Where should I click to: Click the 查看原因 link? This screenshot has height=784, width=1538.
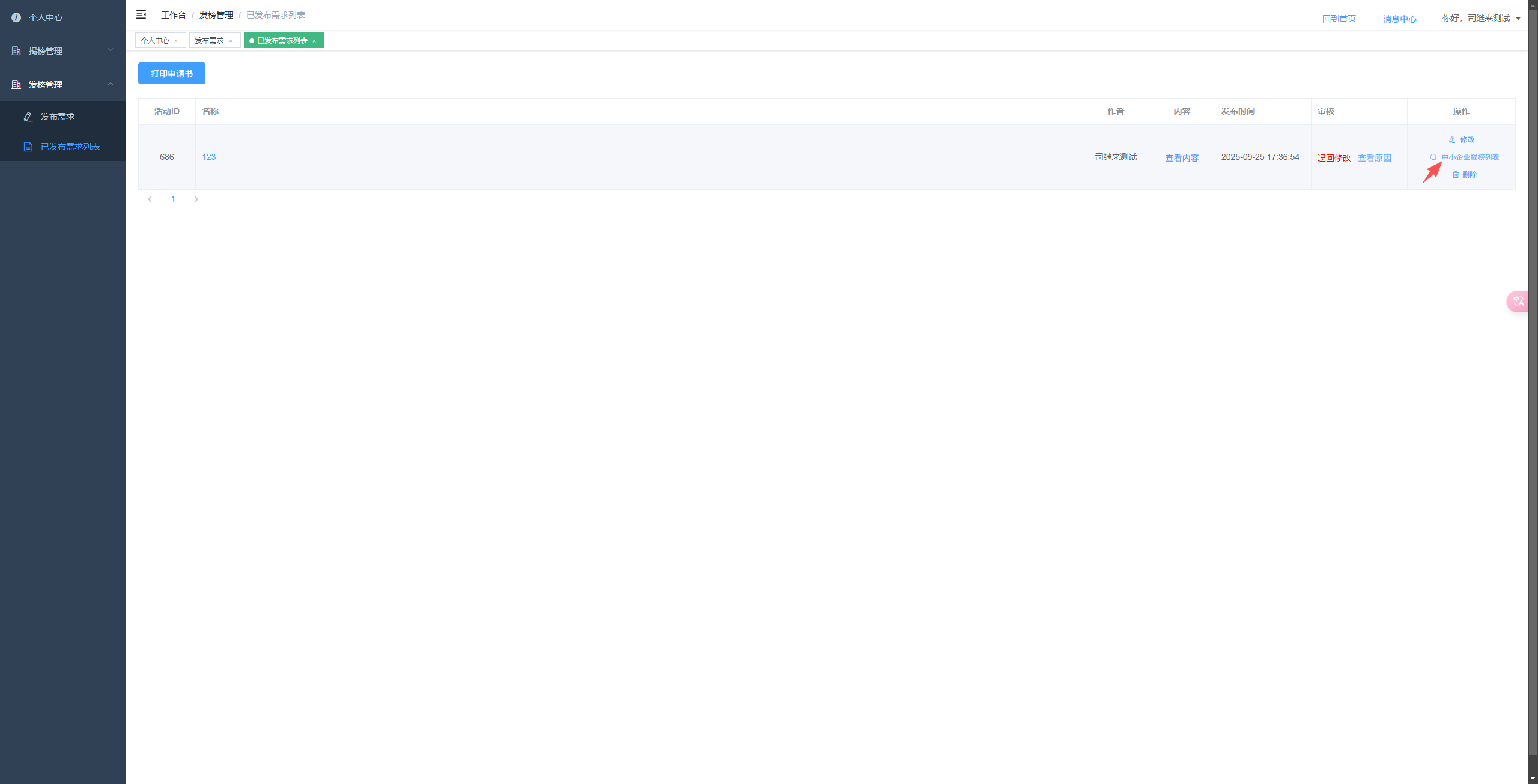[1375, 157]
